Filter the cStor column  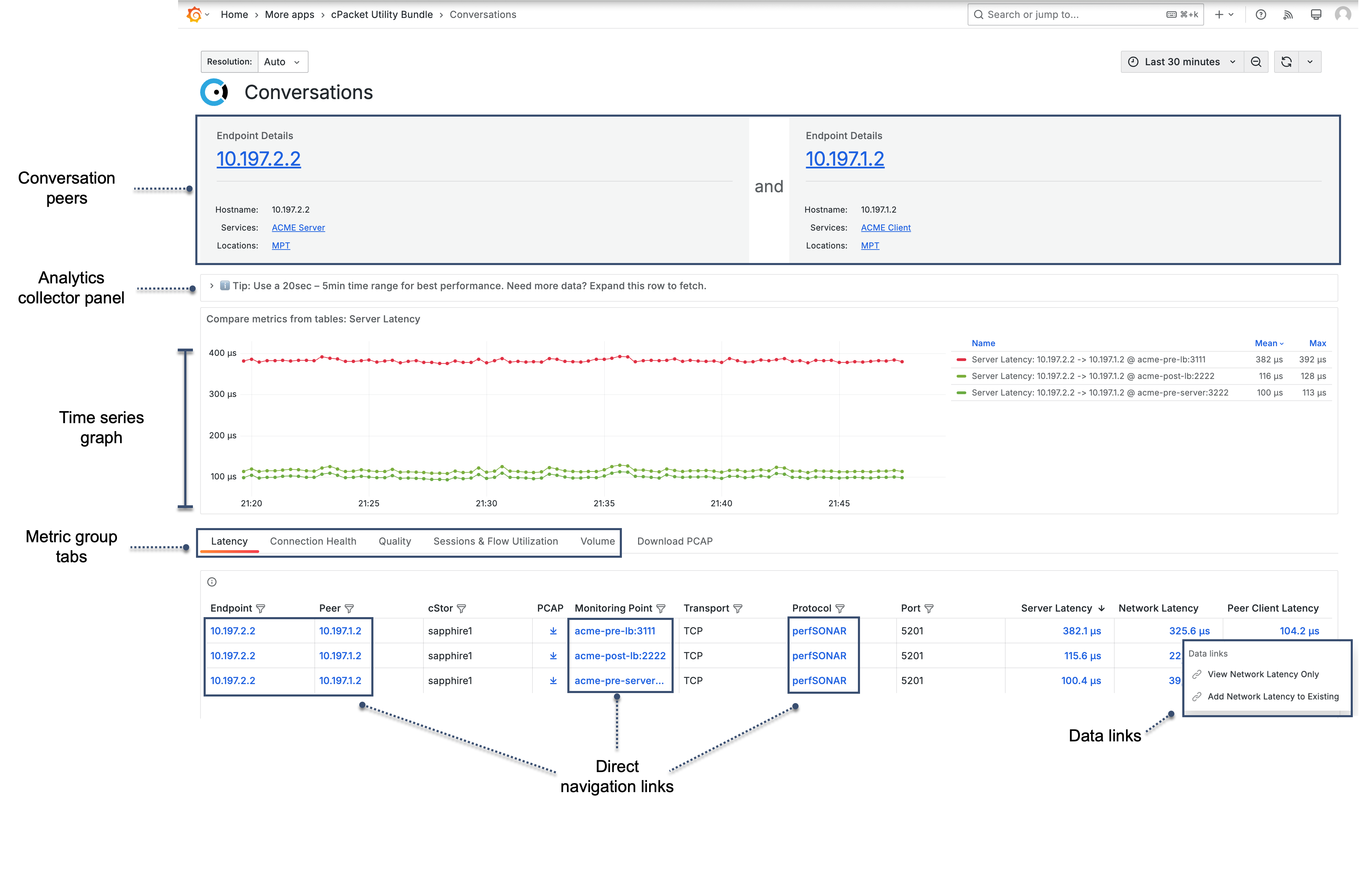coord(461,608)
